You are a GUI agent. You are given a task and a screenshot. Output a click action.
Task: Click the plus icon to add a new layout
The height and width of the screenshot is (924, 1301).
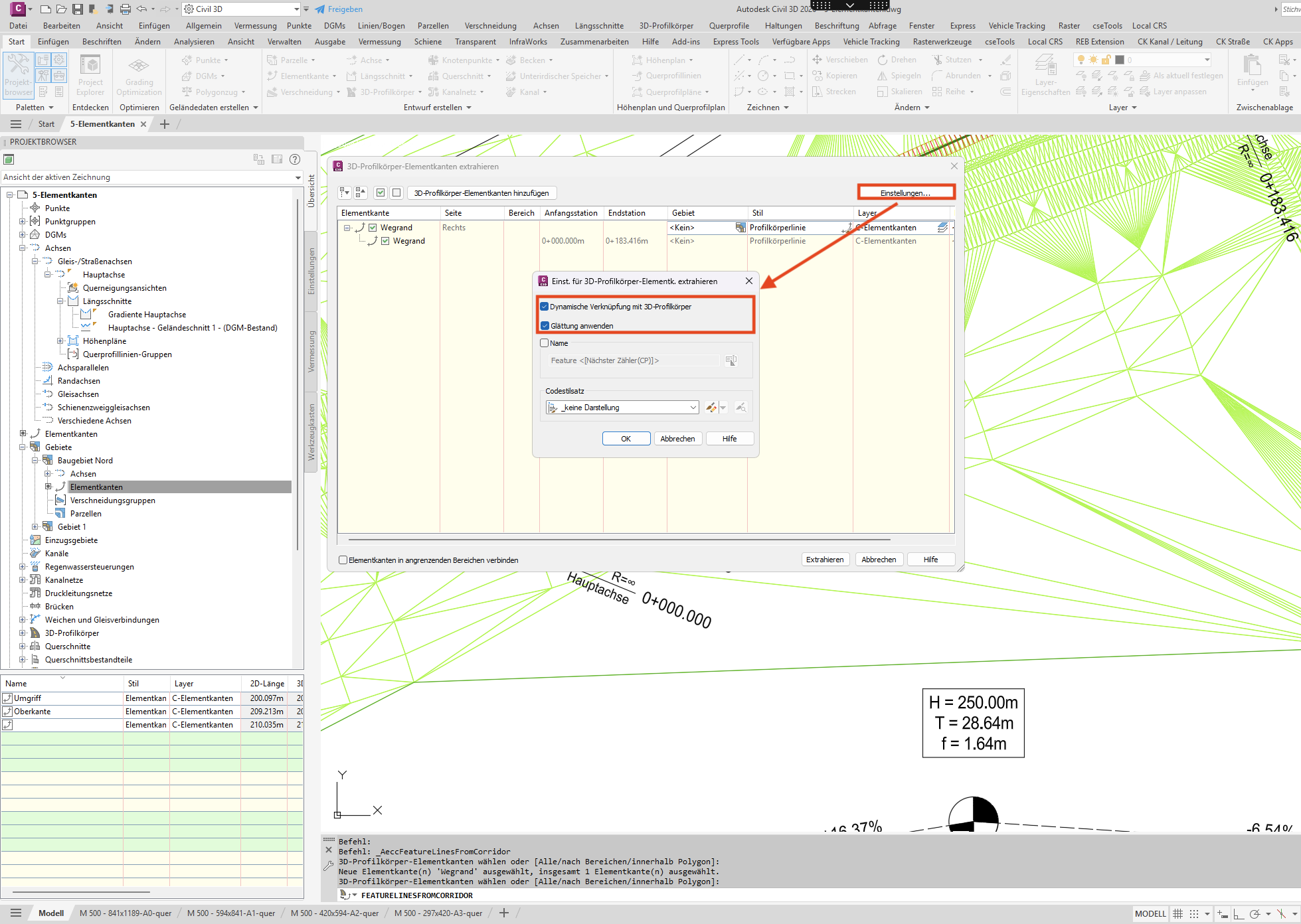click(504, 913)
